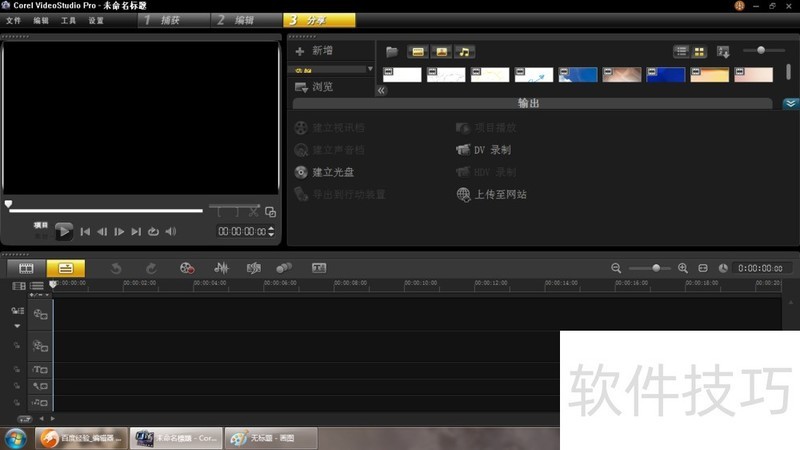Expand the library category dropdown
800x450 pixels.
pyautogui.click(x=370, y=69)
